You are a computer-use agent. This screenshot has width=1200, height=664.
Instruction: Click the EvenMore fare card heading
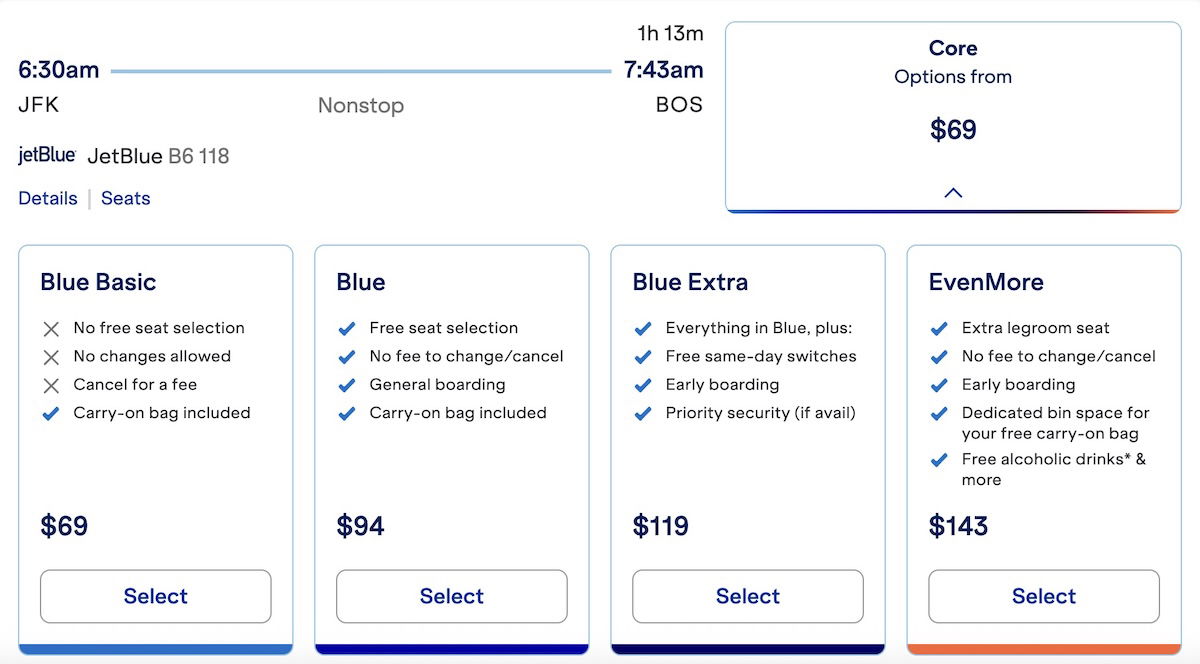986,282
